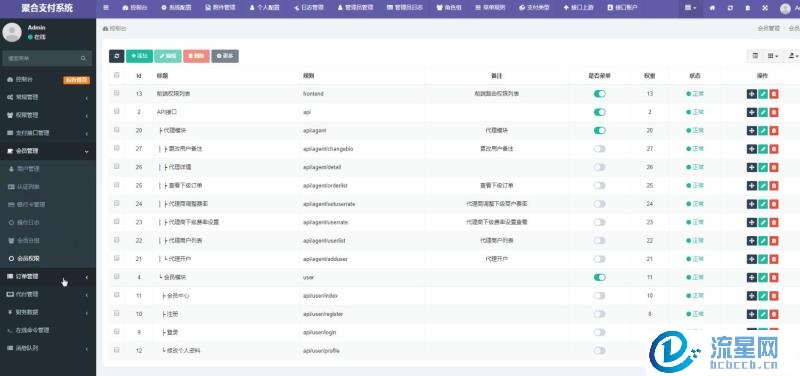Tick the checkbox for row id 27

click(x=117, y=148)
